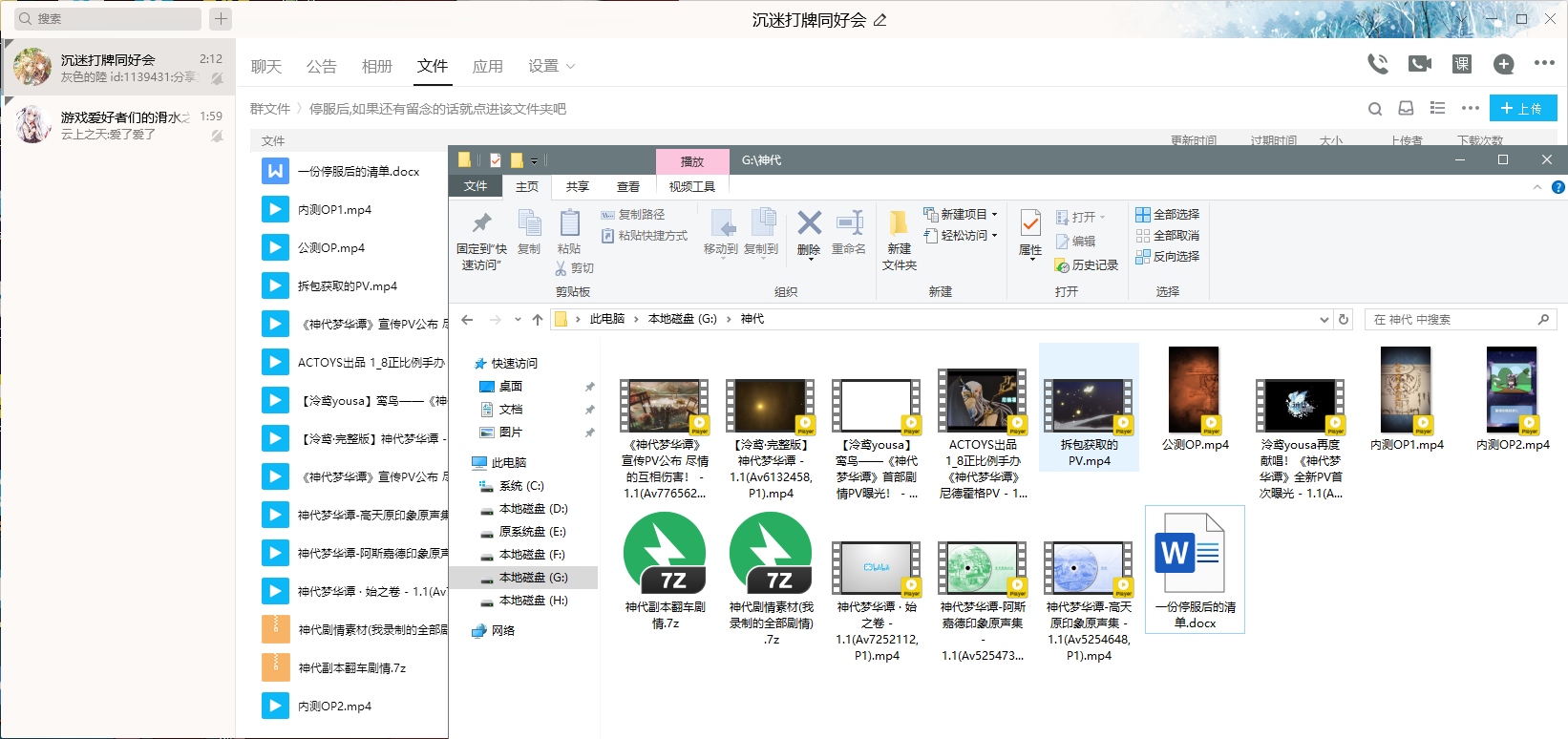Switch to the Chat (聊天) tab

pyautogui.click(x=266, y=66)
